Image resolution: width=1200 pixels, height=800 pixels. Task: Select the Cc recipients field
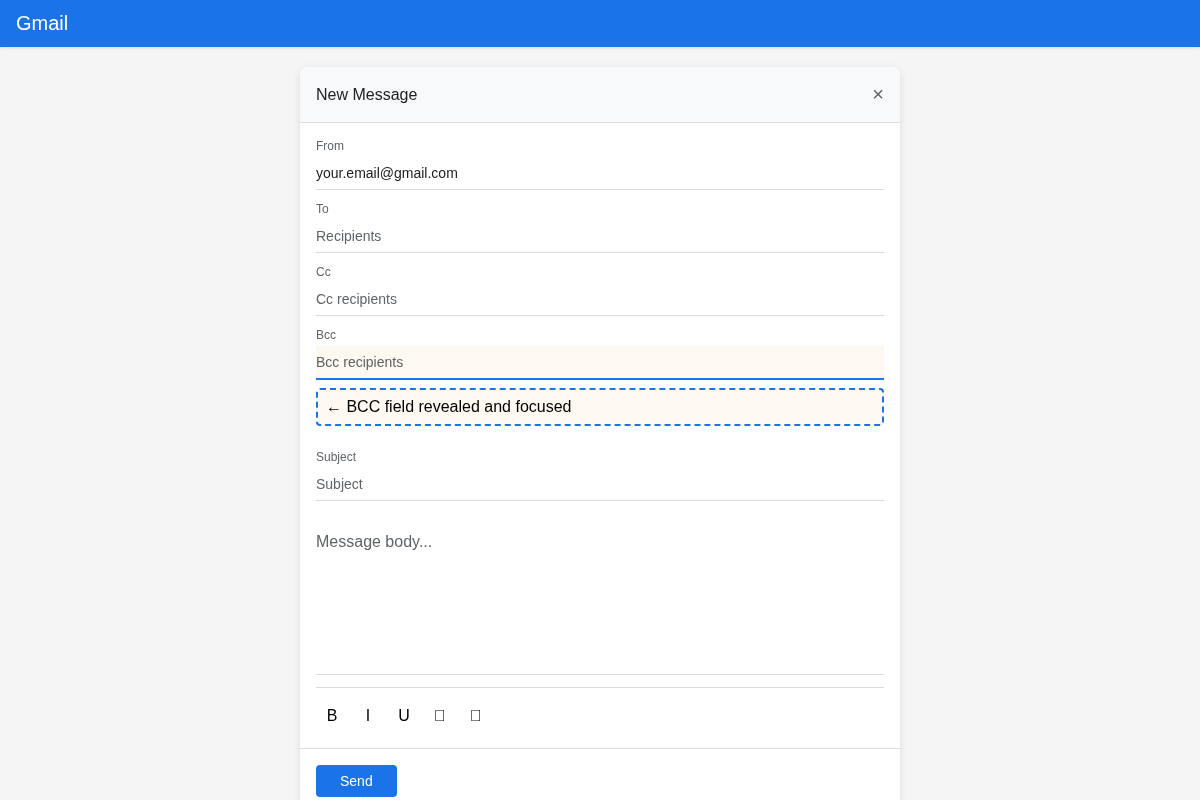[599, 299]
